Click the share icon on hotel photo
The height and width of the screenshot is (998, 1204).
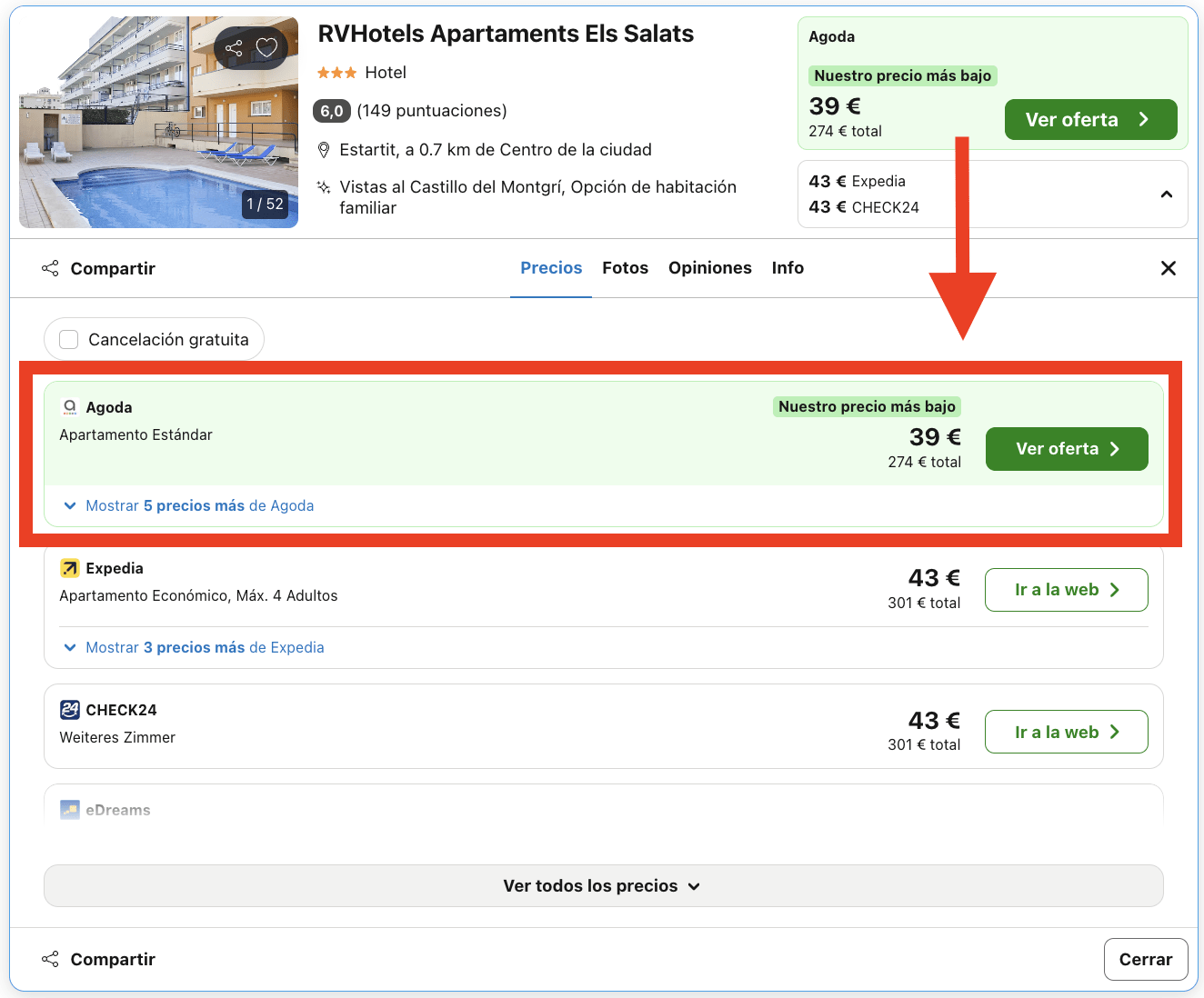tap(234, 48)
